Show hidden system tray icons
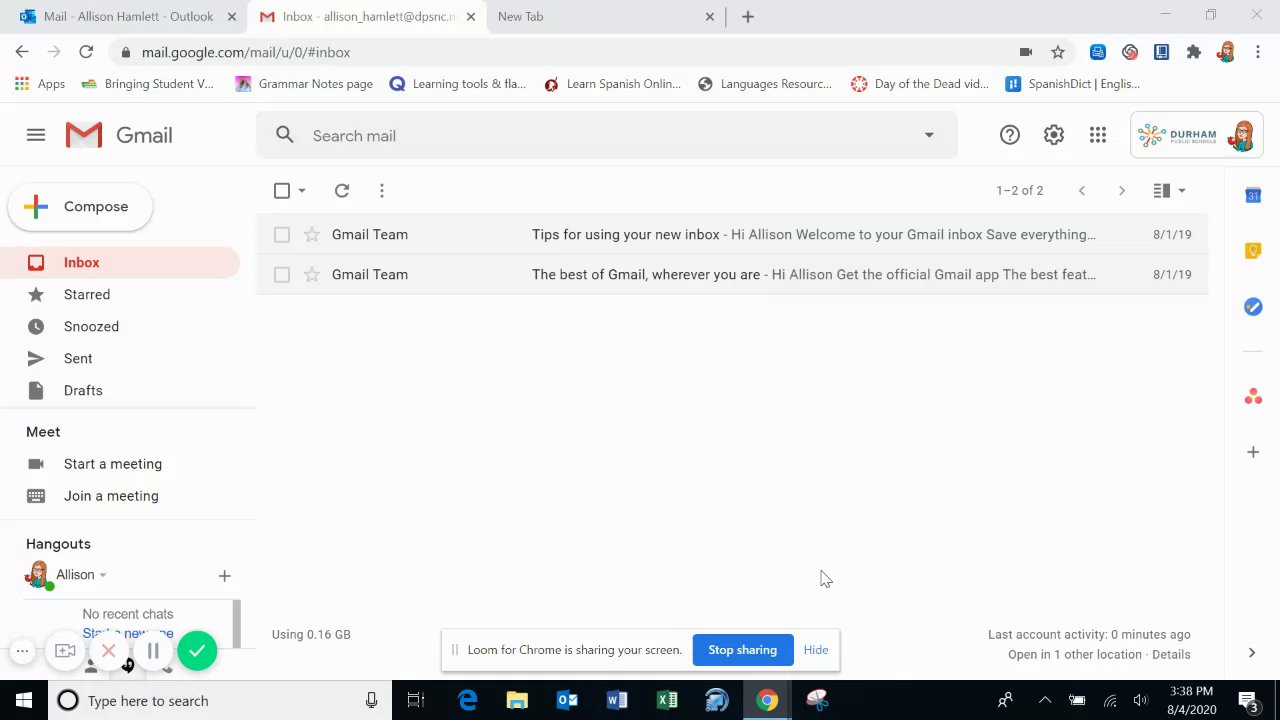 [x=1045, y=700]
